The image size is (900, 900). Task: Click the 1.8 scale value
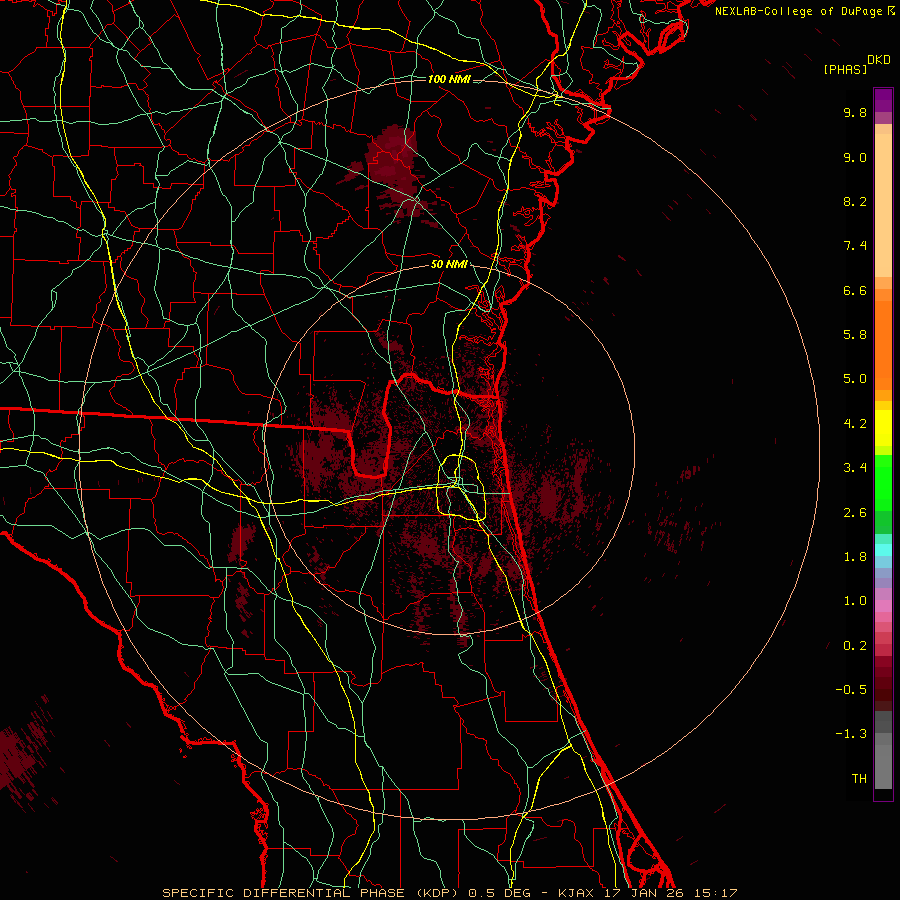coord(855,557)
